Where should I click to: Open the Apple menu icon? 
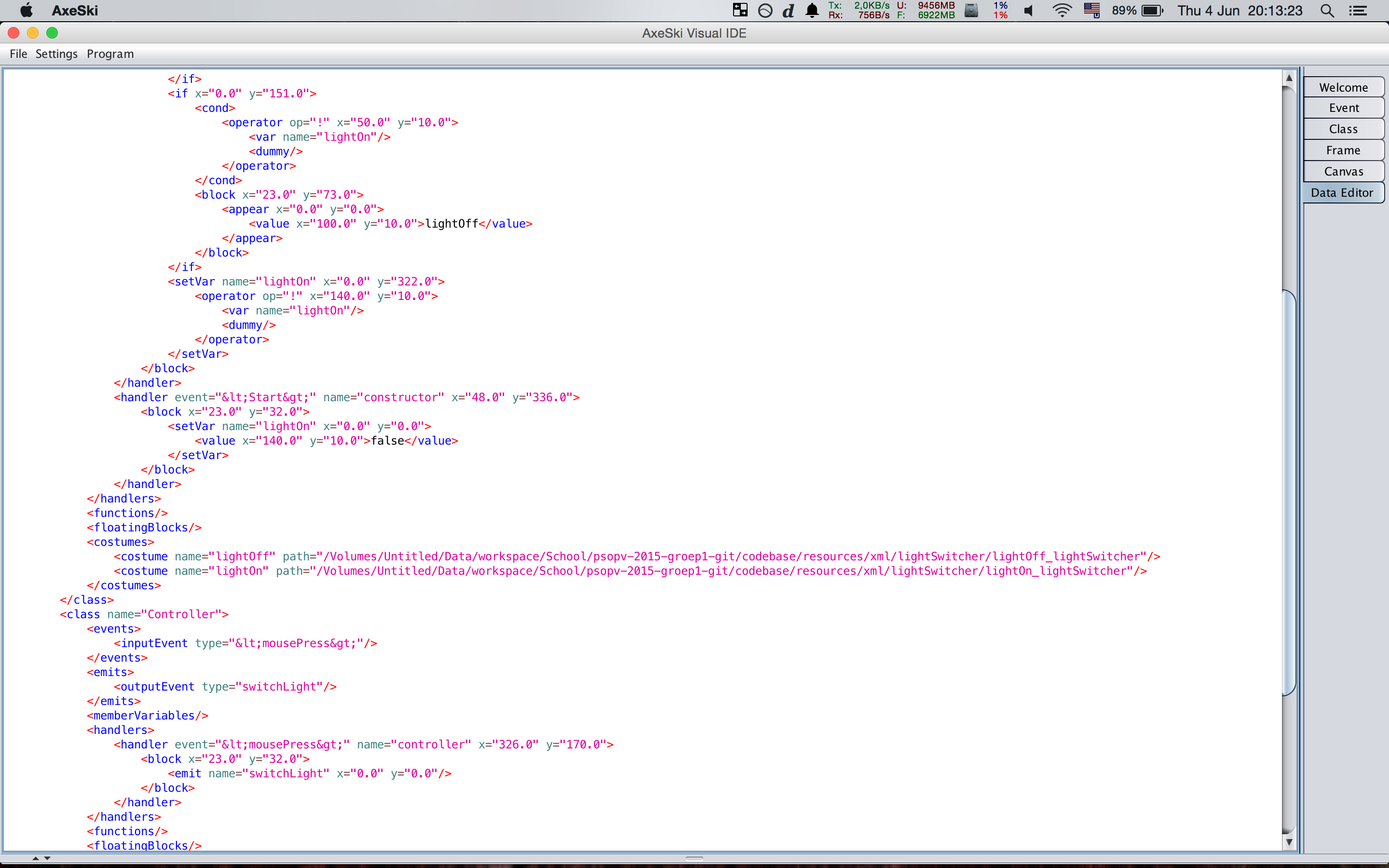[x=27, y=10]
